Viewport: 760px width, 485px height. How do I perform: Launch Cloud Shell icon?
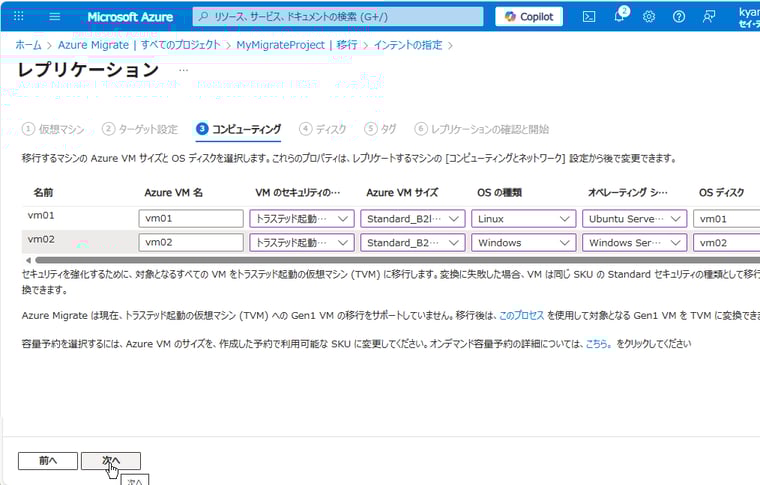click(x=589, y=16)
